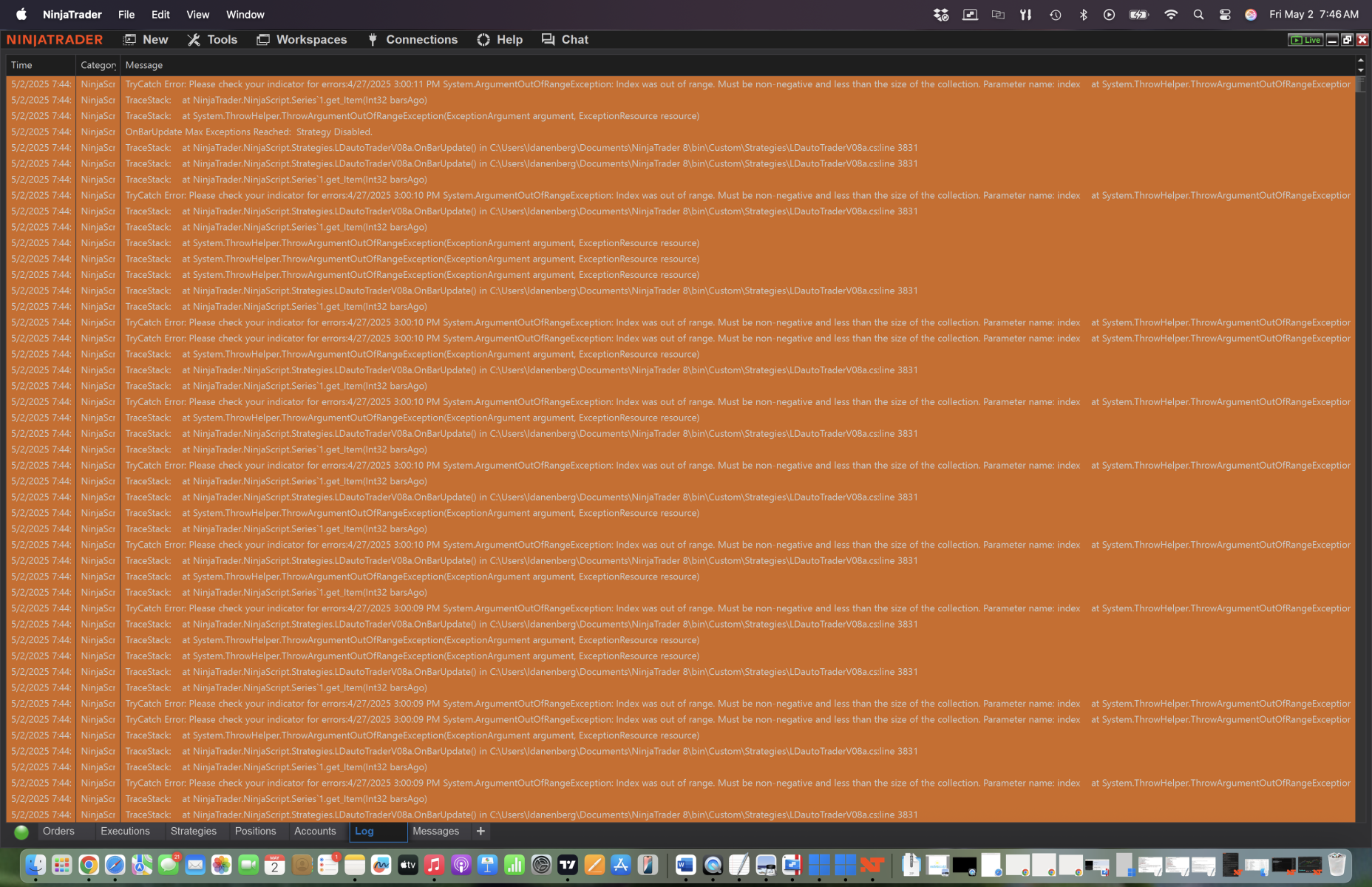Open the NinjaTrader app menu
The height and width of the screenshot is (887, 1372).
(x=72, y=14)
